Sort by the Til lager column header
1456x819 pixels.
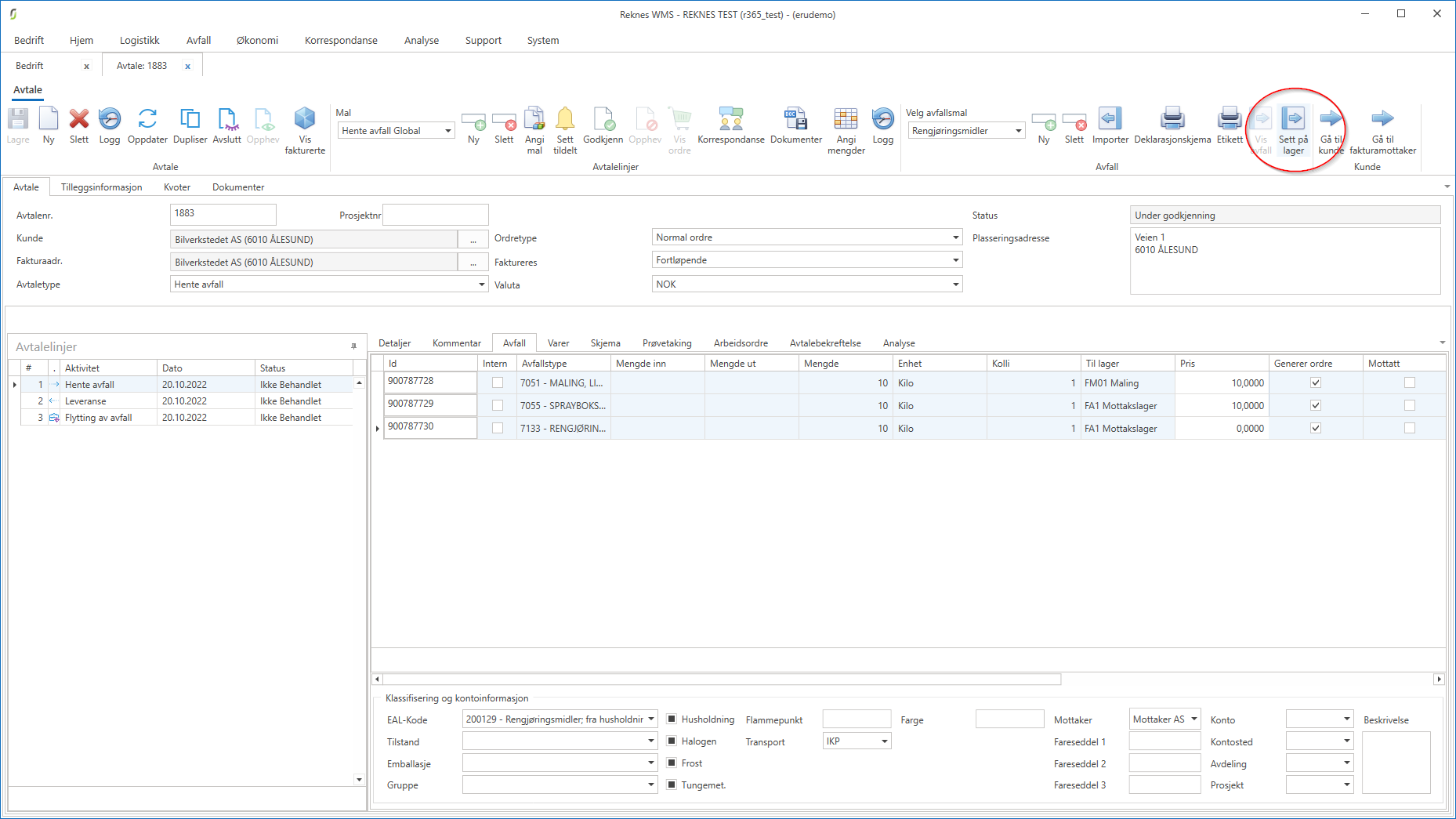tap(1128, 364)
